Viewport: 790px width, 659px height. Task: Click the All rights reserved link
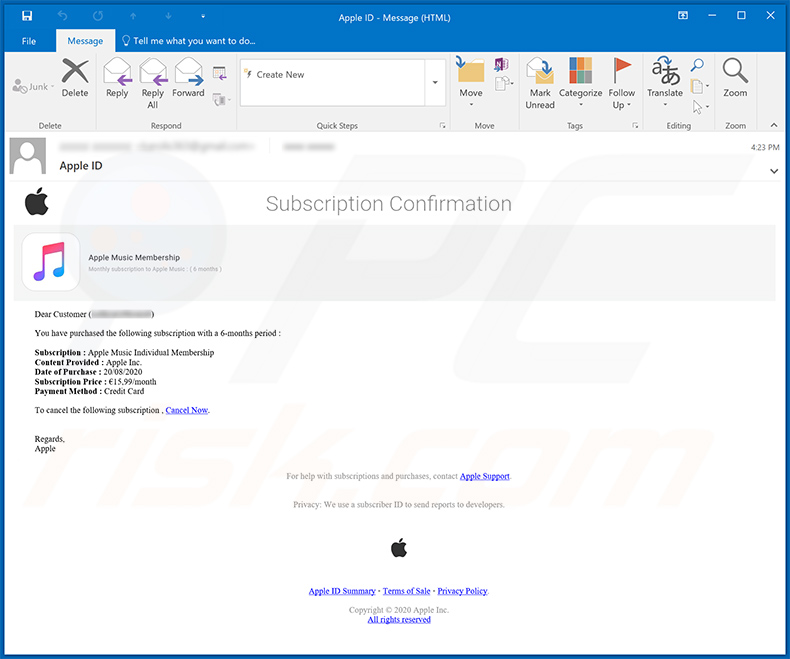point(399,620)
